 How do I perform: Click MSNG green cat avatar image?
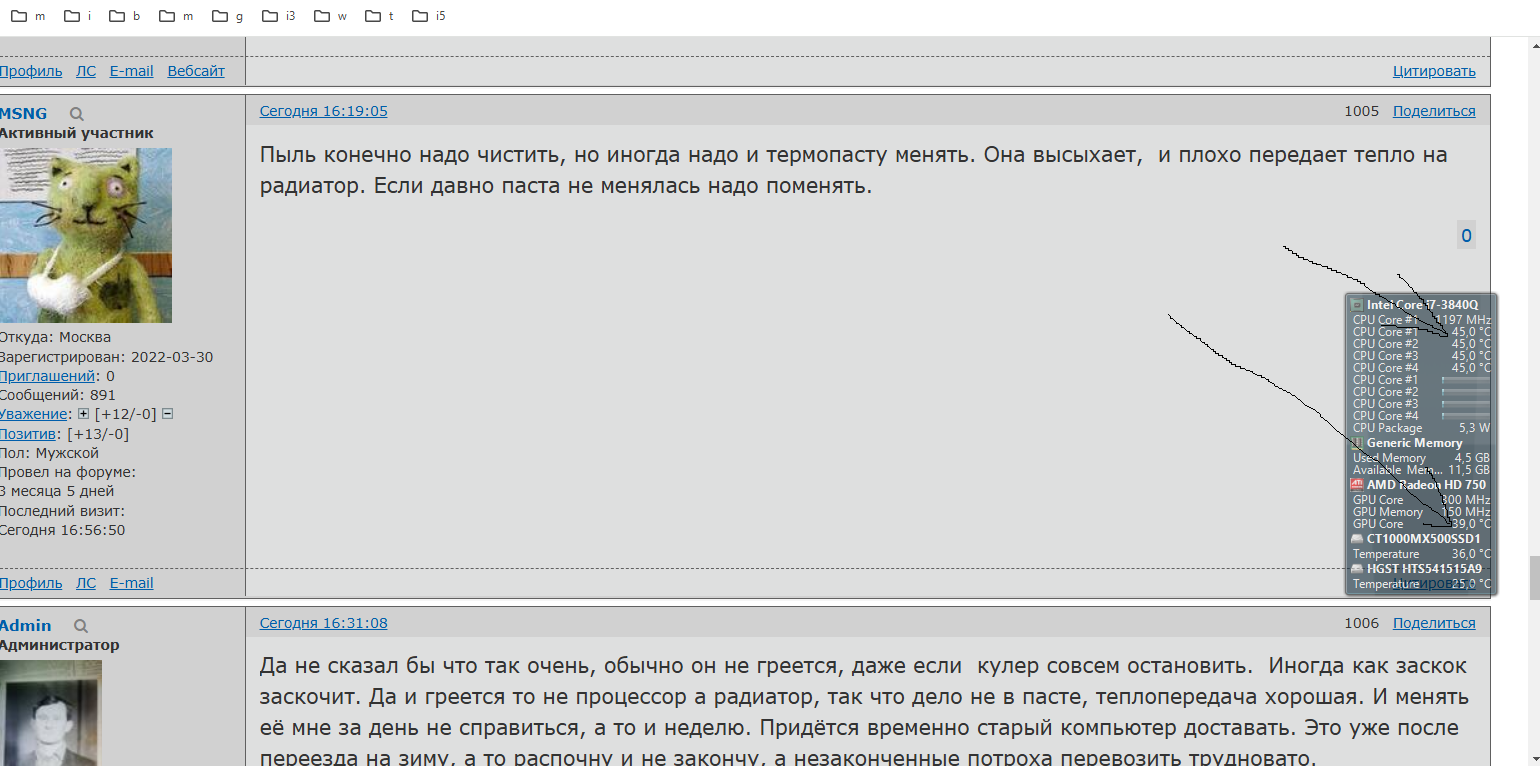tap(86, 235)
